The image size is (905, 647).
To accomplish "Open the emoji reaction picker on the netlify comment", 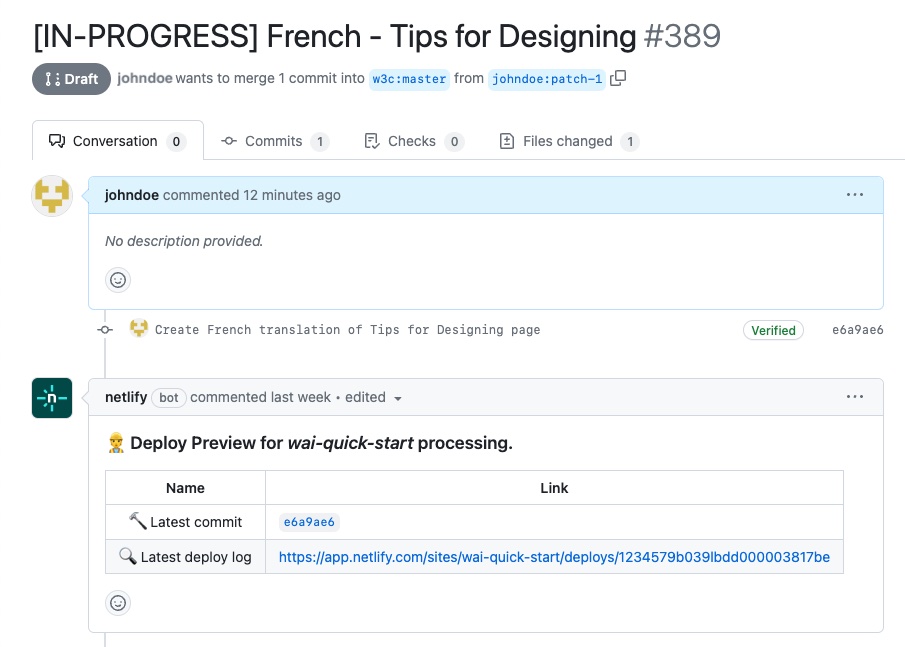I will point(118,603).
